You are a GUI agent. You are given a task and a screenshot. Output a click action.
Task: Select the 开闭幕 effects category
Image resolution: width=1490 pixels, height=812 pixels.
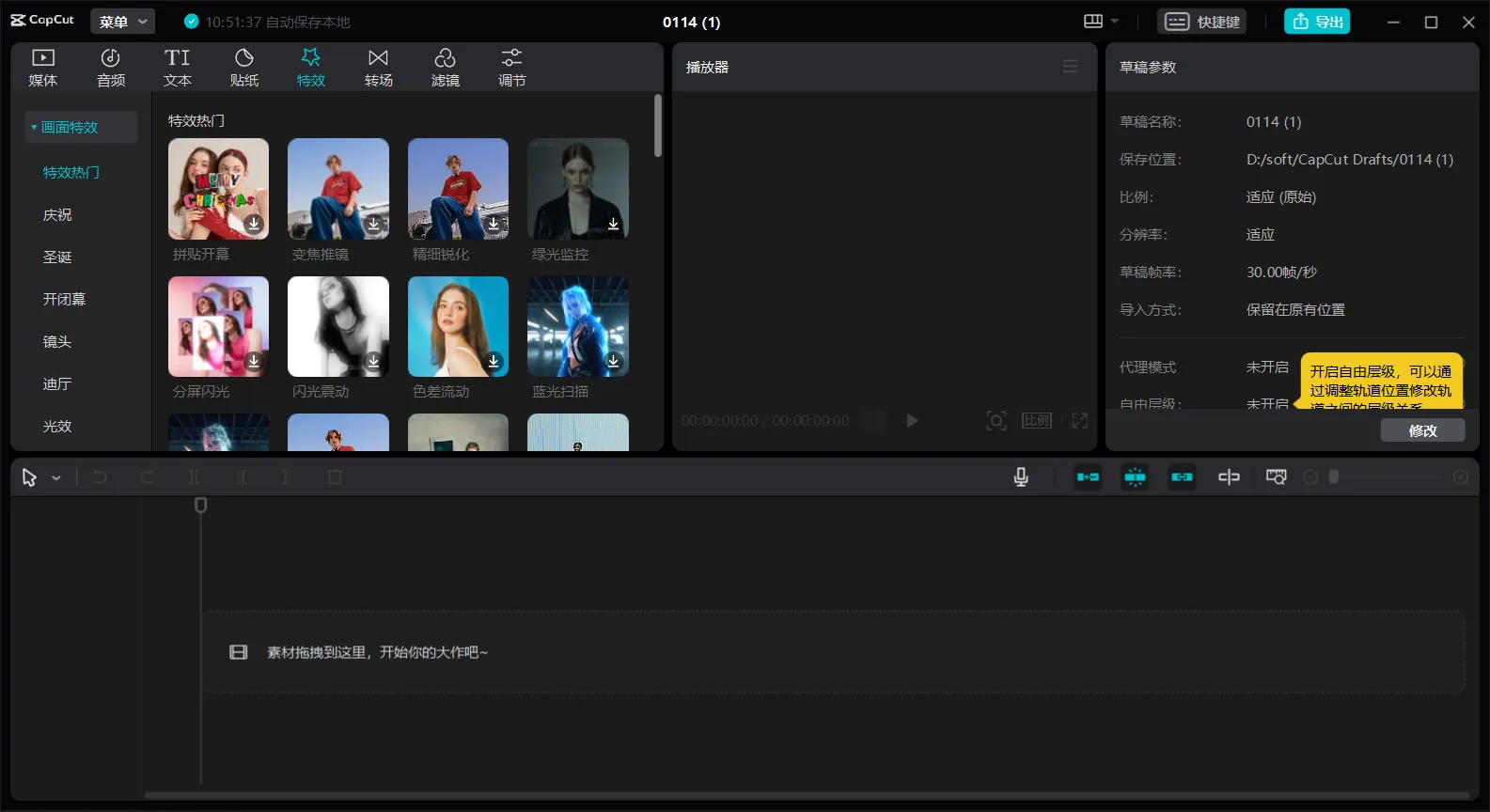pyautogui.click(x=64, y=299)
